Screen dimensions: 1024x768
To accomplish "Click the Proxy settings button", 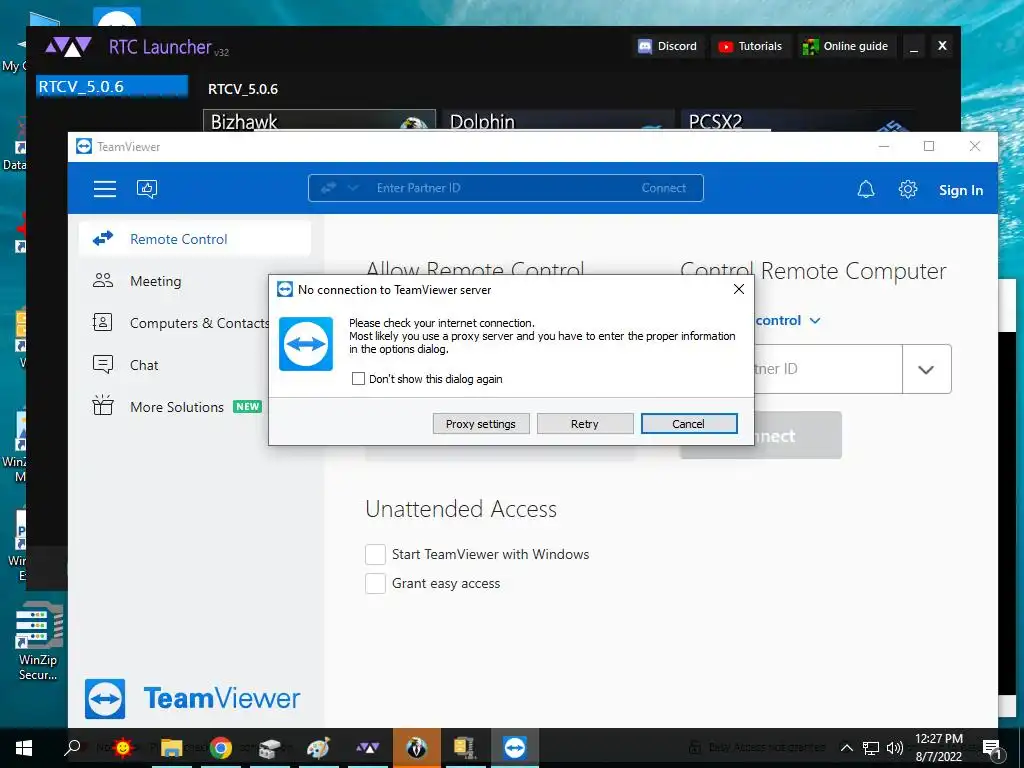I will (481, 424).
